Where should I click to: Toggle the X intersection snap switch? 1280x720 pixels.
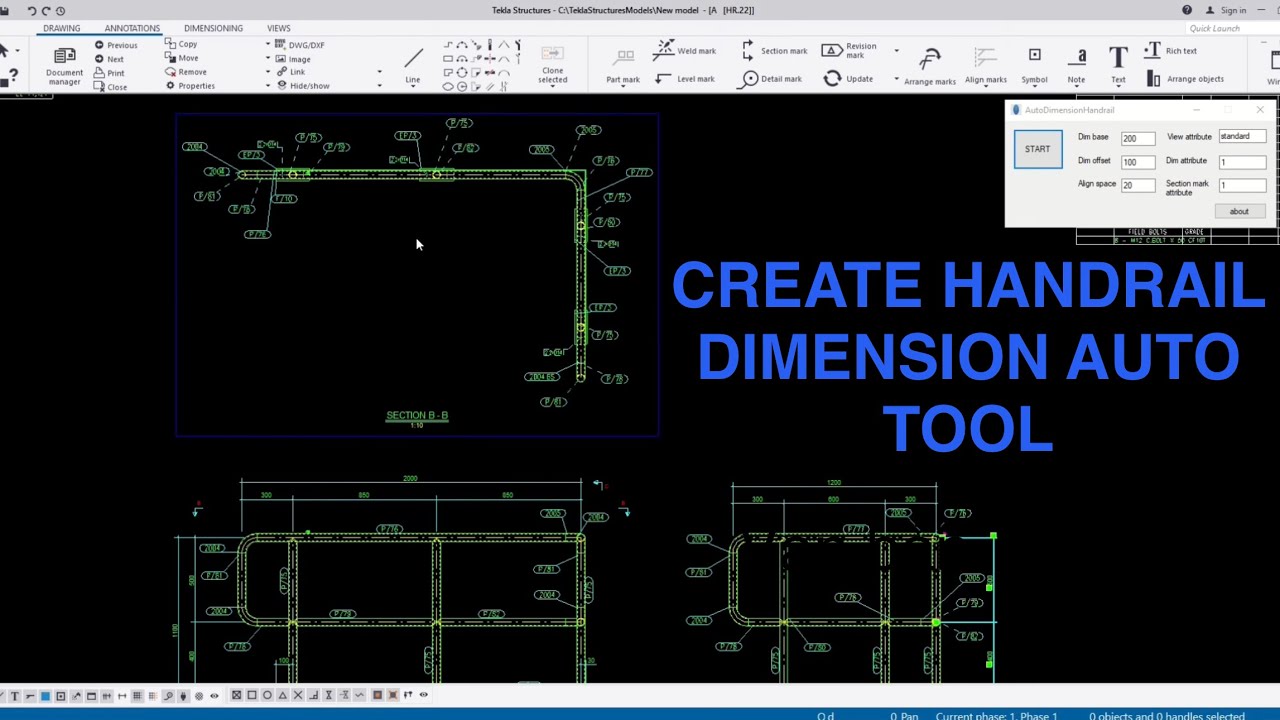pyautogui.click(x=298, y=695)
